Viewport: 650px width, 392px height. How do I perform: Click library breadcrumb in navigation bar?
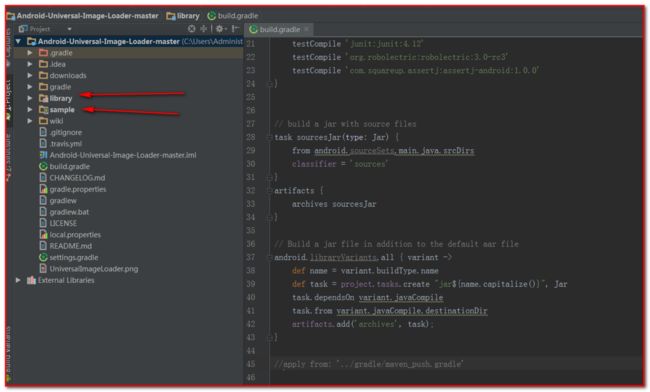coord(183,16)
